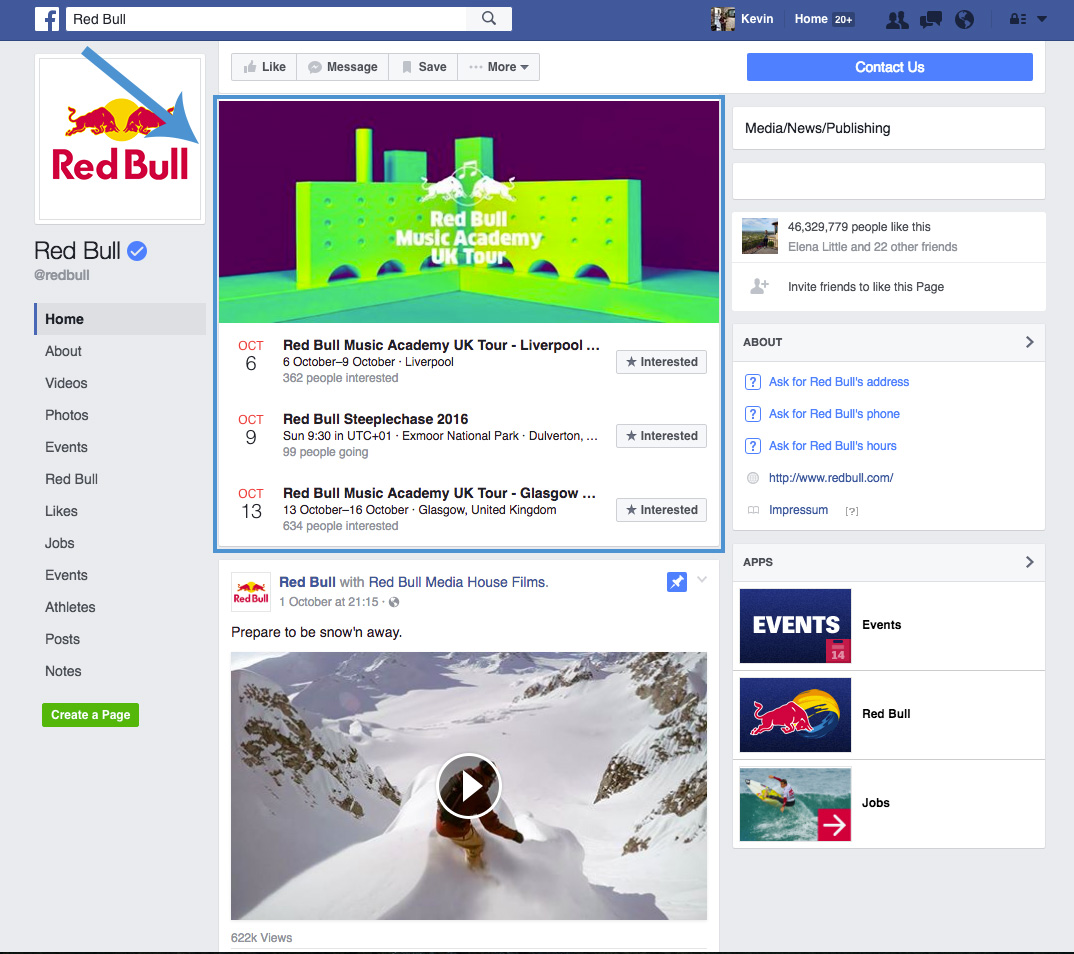
Task: Click the book icon beside Impressum
Action: 753,510
